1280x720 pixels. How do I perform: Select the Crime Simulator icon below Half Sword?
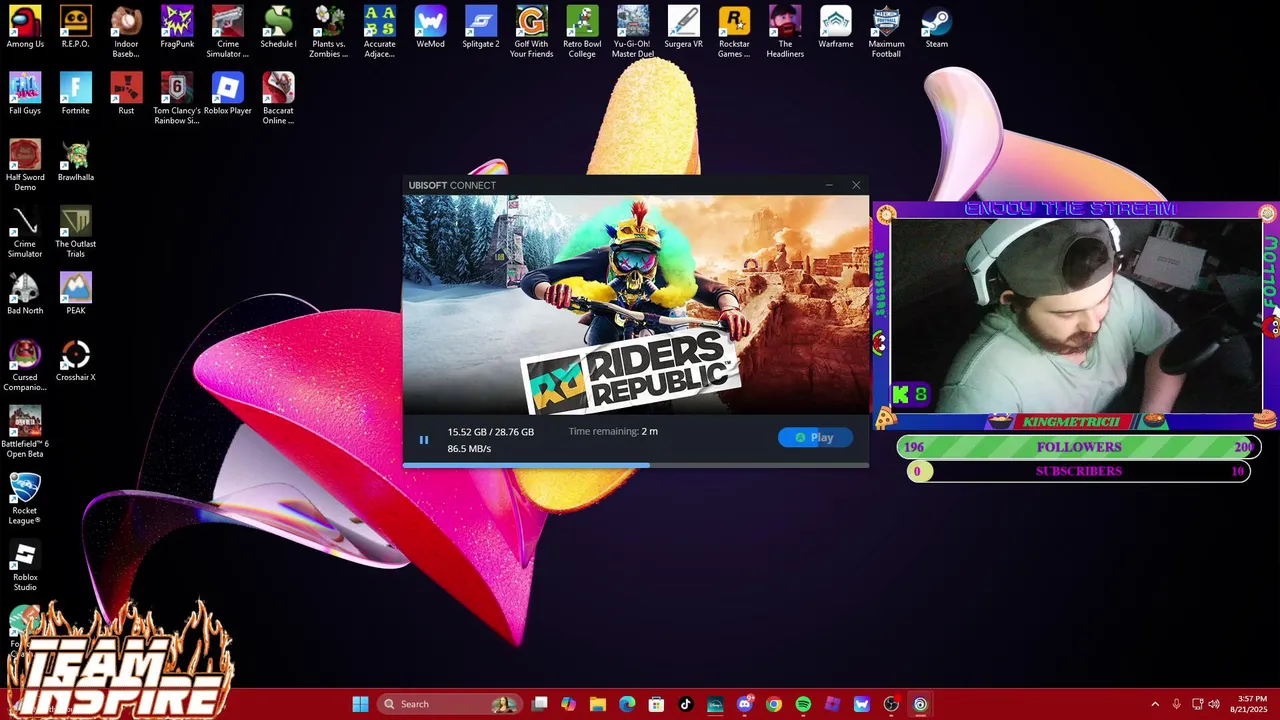pyautogui.click(x=25, y=232)
